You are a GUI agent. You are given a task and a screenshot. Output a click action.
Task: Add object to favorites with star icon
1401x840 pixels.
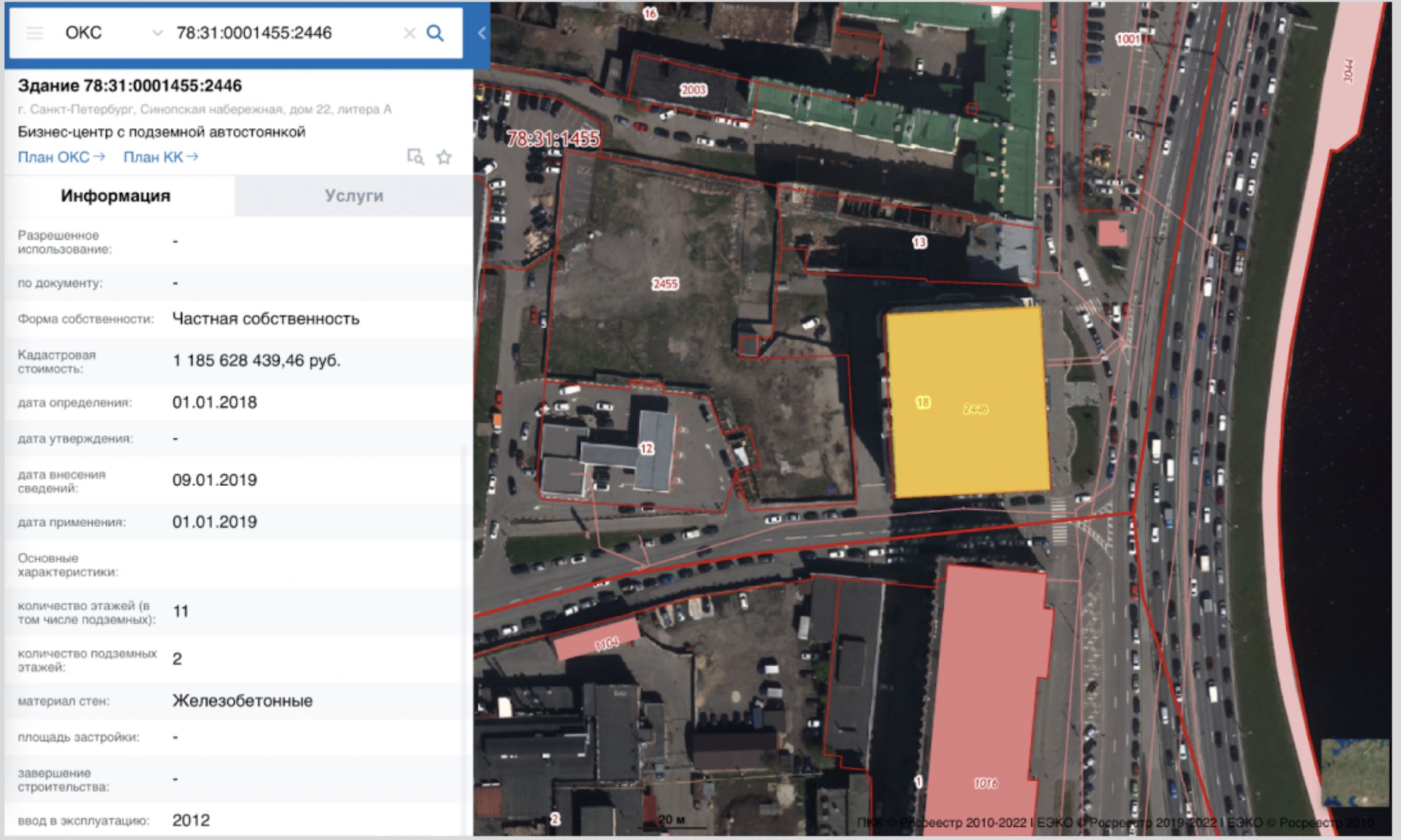pyautogui.click(x=444, y=157)
